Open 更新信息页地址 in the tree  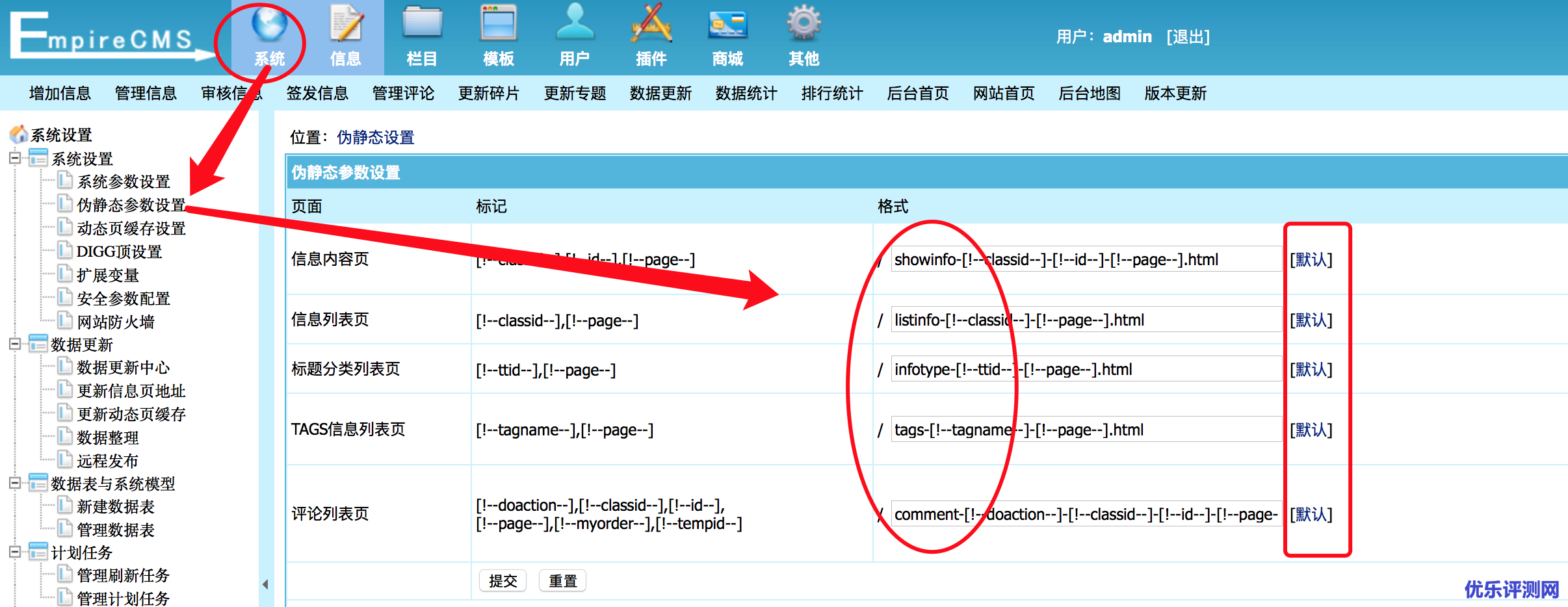(131, 391)
